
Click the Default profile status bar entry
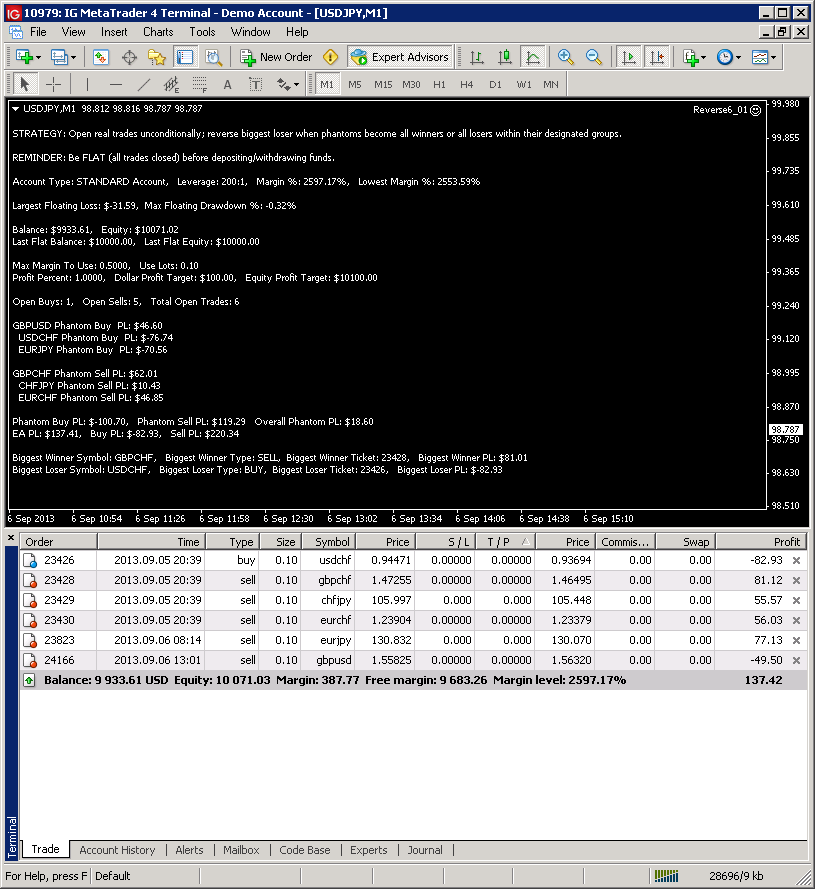coord(112,876)
